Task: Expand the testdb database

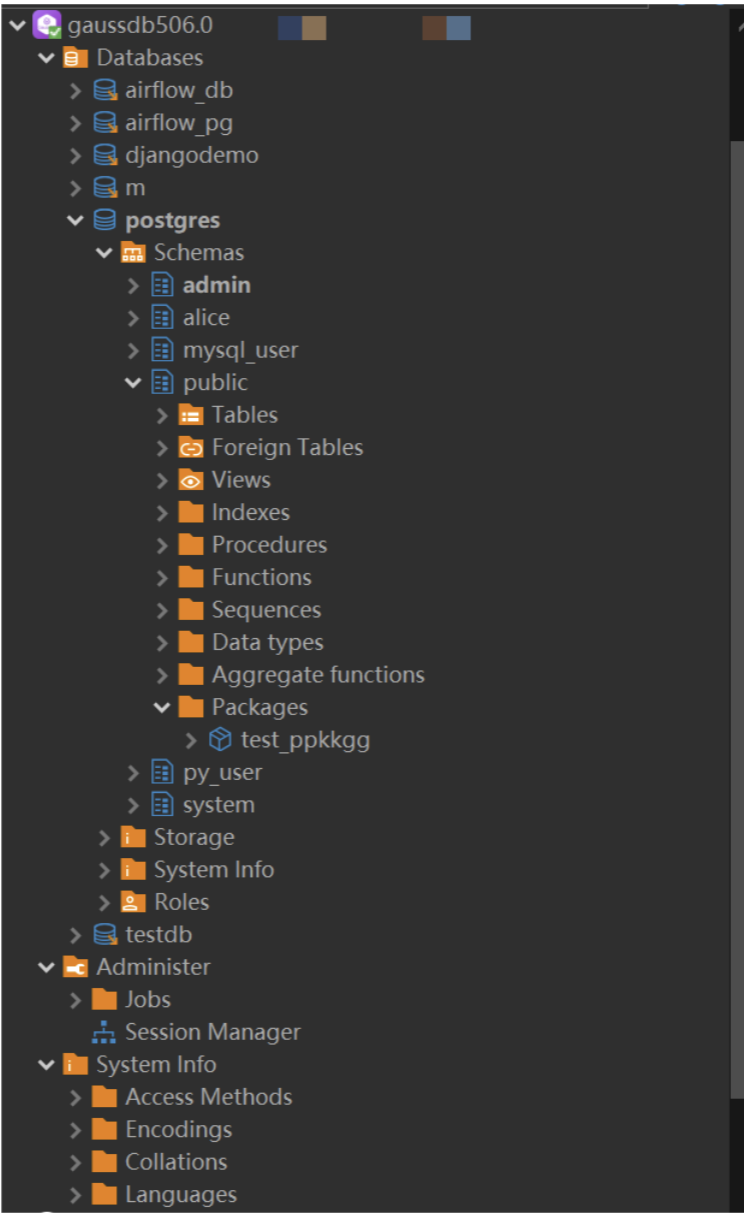Action: [x=75, y=935]
